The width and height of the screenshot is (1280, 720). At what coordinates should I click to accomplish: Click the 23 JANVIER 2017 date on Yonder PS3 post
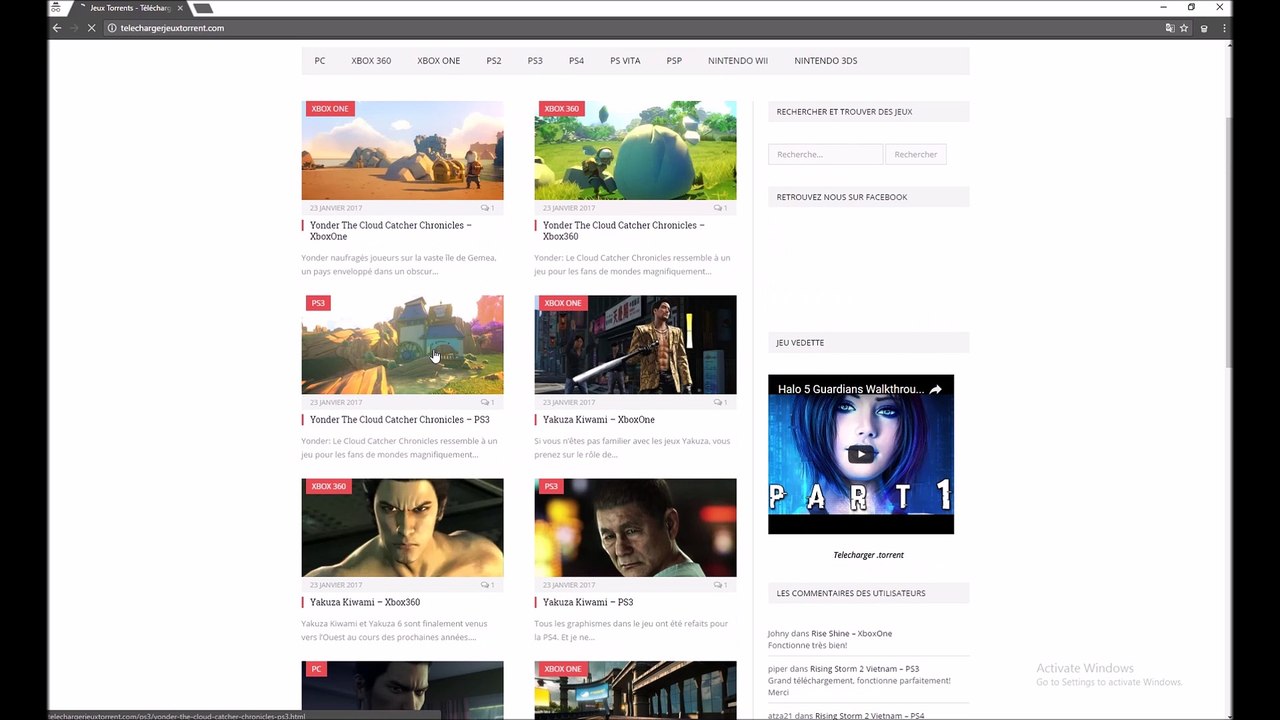(336, 402)
